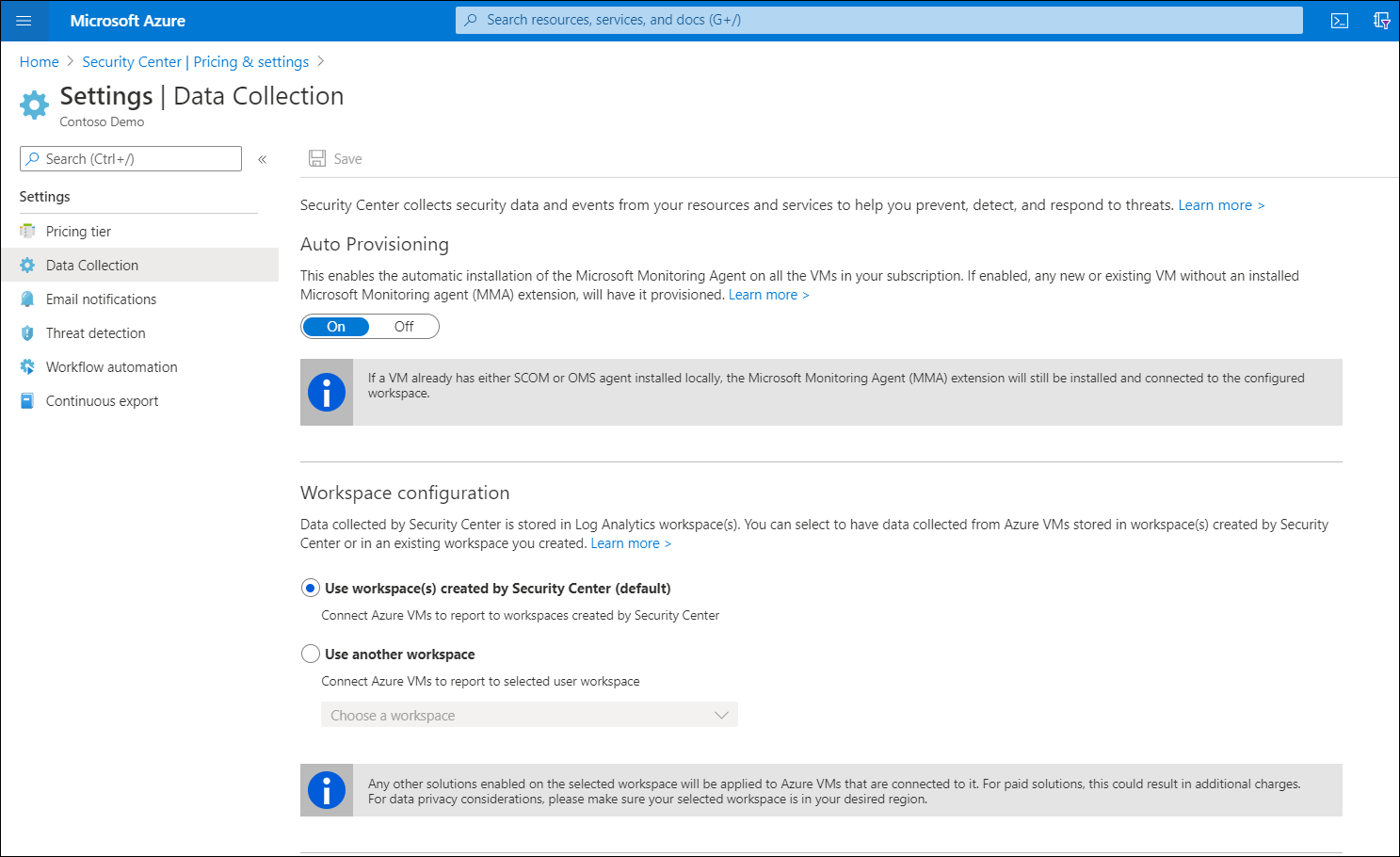Focus the sidebar Search (Ctrl+/) field
The width and height of the screenshot is (1400, 857).
point(131,159)
